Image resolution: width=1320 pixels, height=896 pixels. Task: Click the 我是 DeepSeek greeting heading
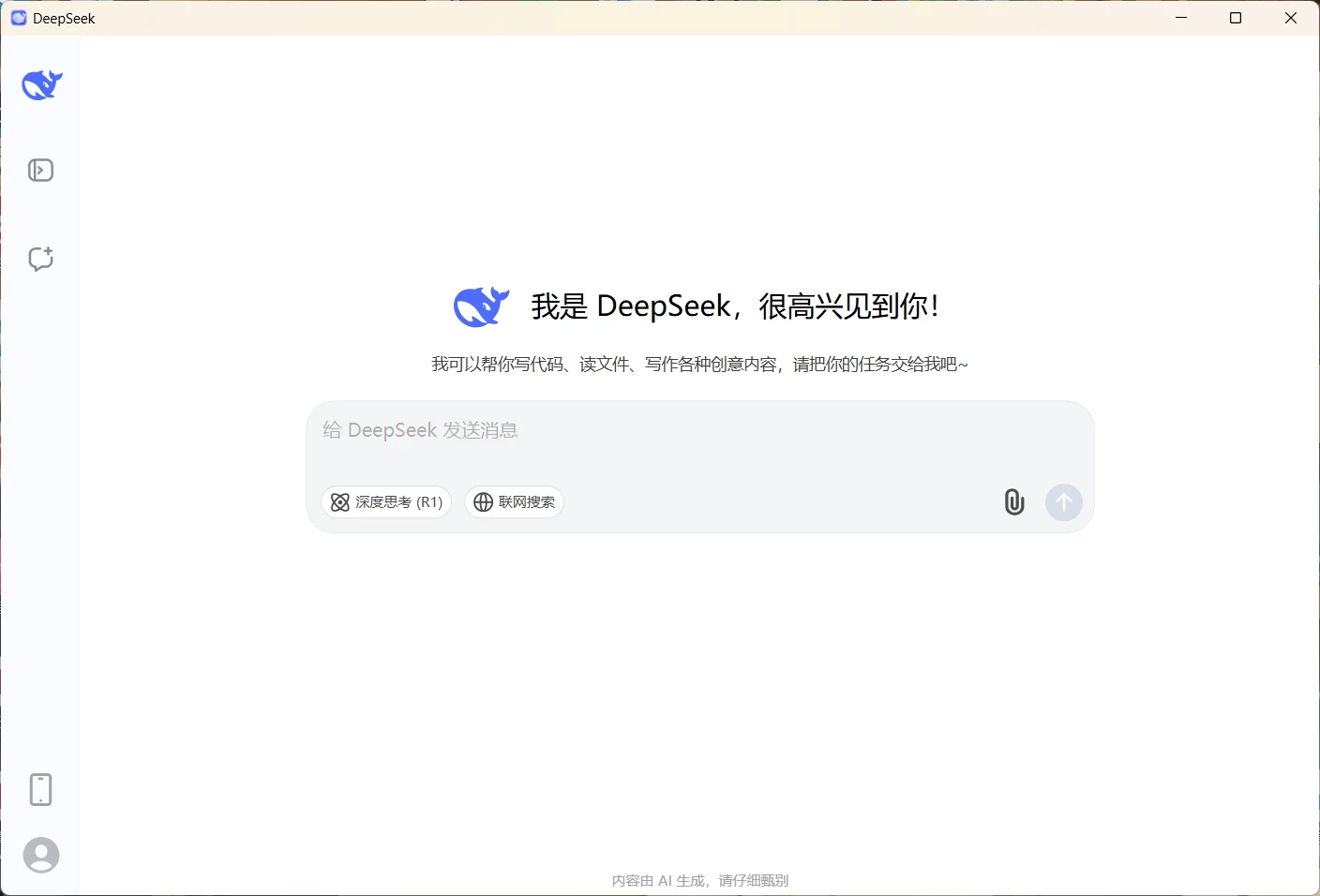coord(734,306)
